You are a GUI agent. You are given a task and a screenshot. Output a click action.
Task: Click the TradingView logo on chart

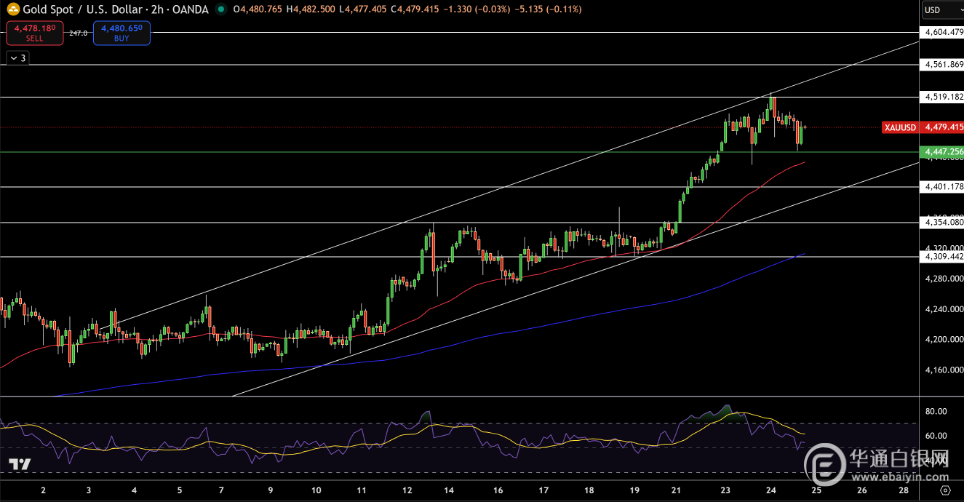point(18,465)
